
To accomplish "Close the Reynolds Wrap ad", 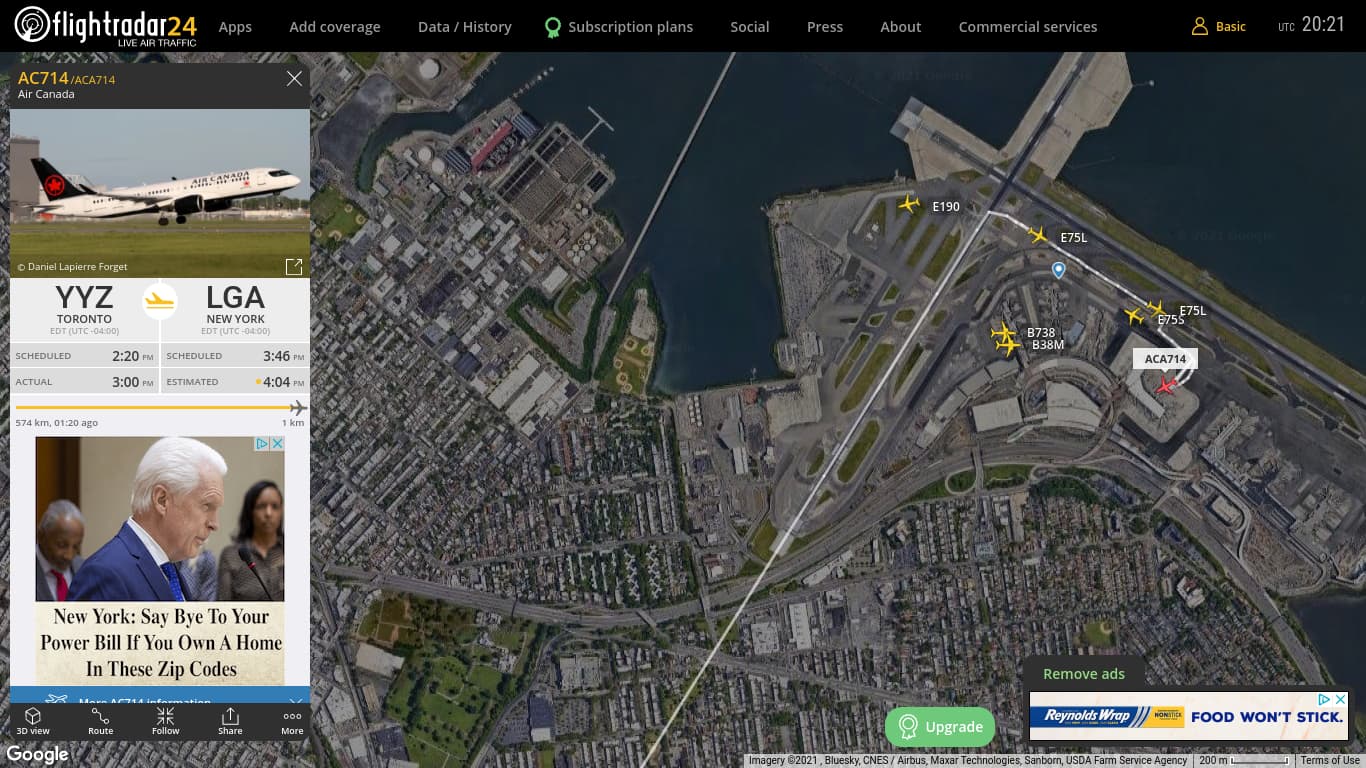I will click(1341, 699).
